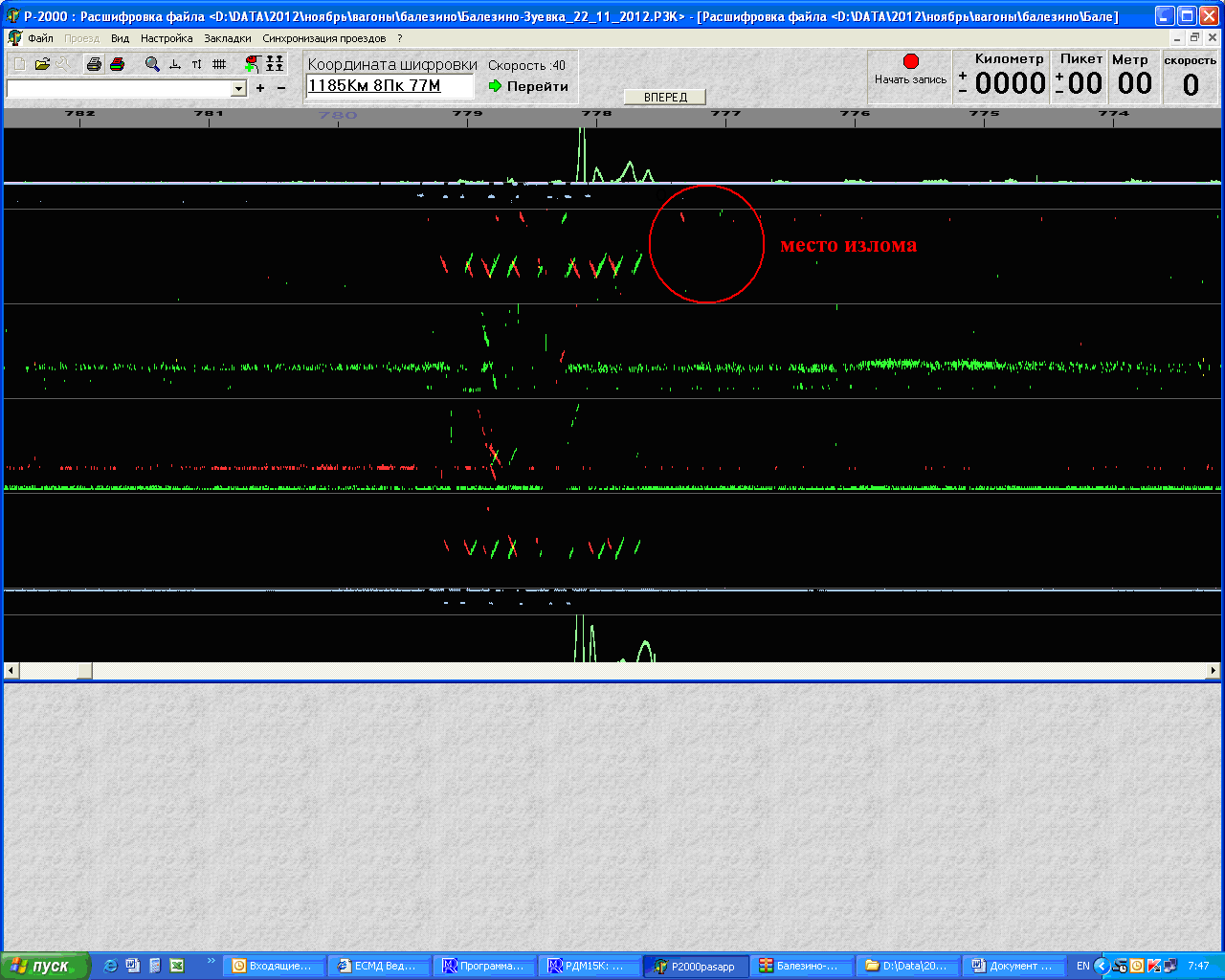Click the скорость 0 readout
Viewport: 1225px width, 980px height.
point(1191,84)
